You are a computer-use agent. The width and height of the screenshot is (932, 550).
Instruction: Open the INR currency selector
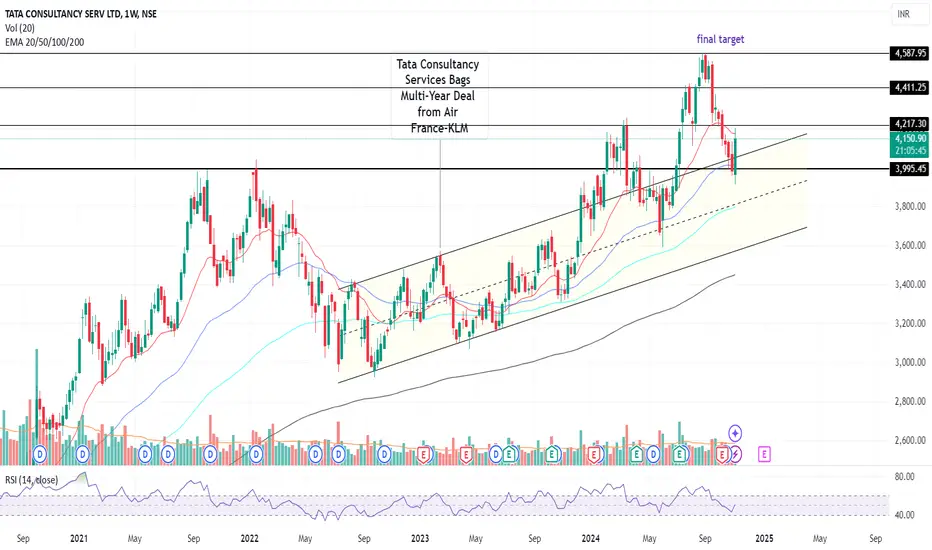(909, 14)
